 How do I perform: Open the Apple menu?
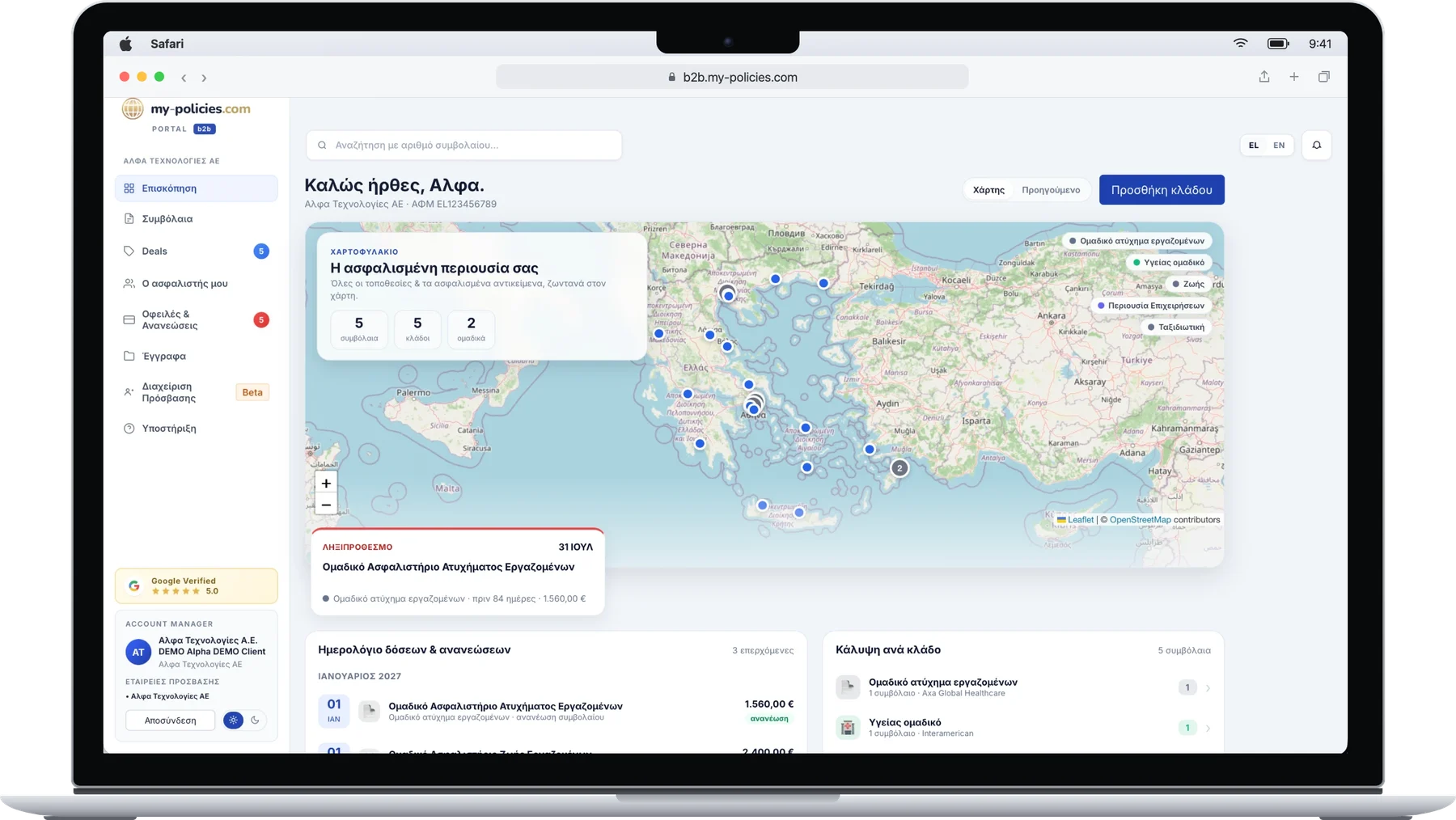(x=125, y=44)
